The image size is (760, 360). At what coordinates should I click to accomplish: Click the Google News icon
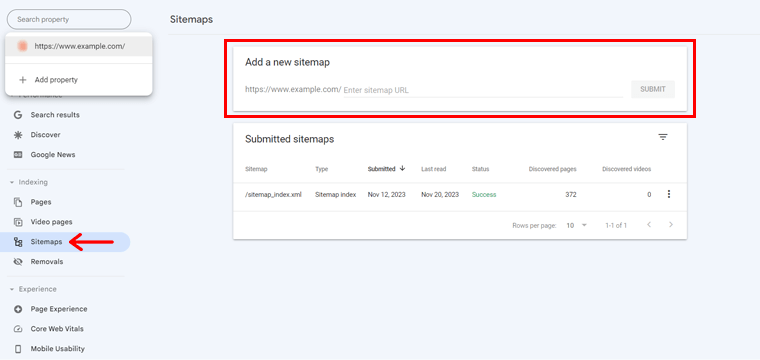pos(18,155)
